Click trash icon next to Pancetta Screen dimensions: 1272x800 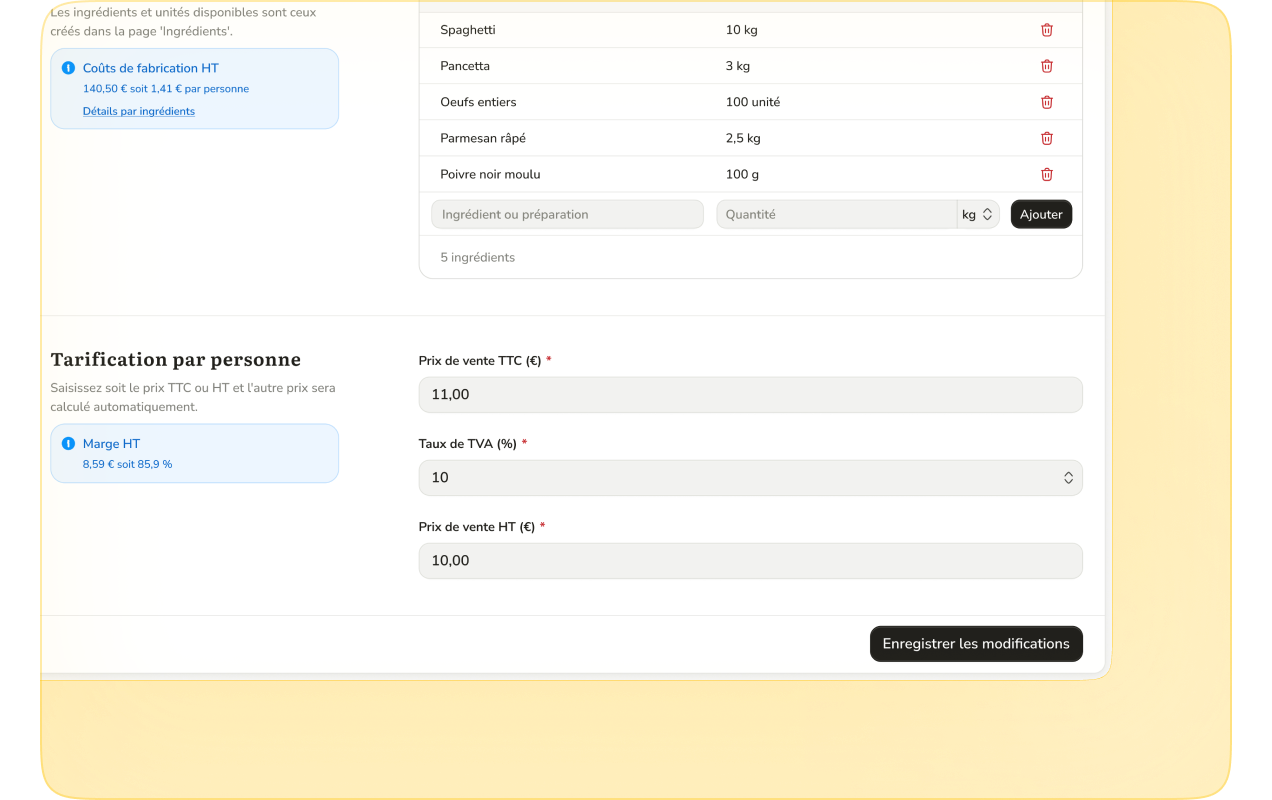click(1046, 66)
